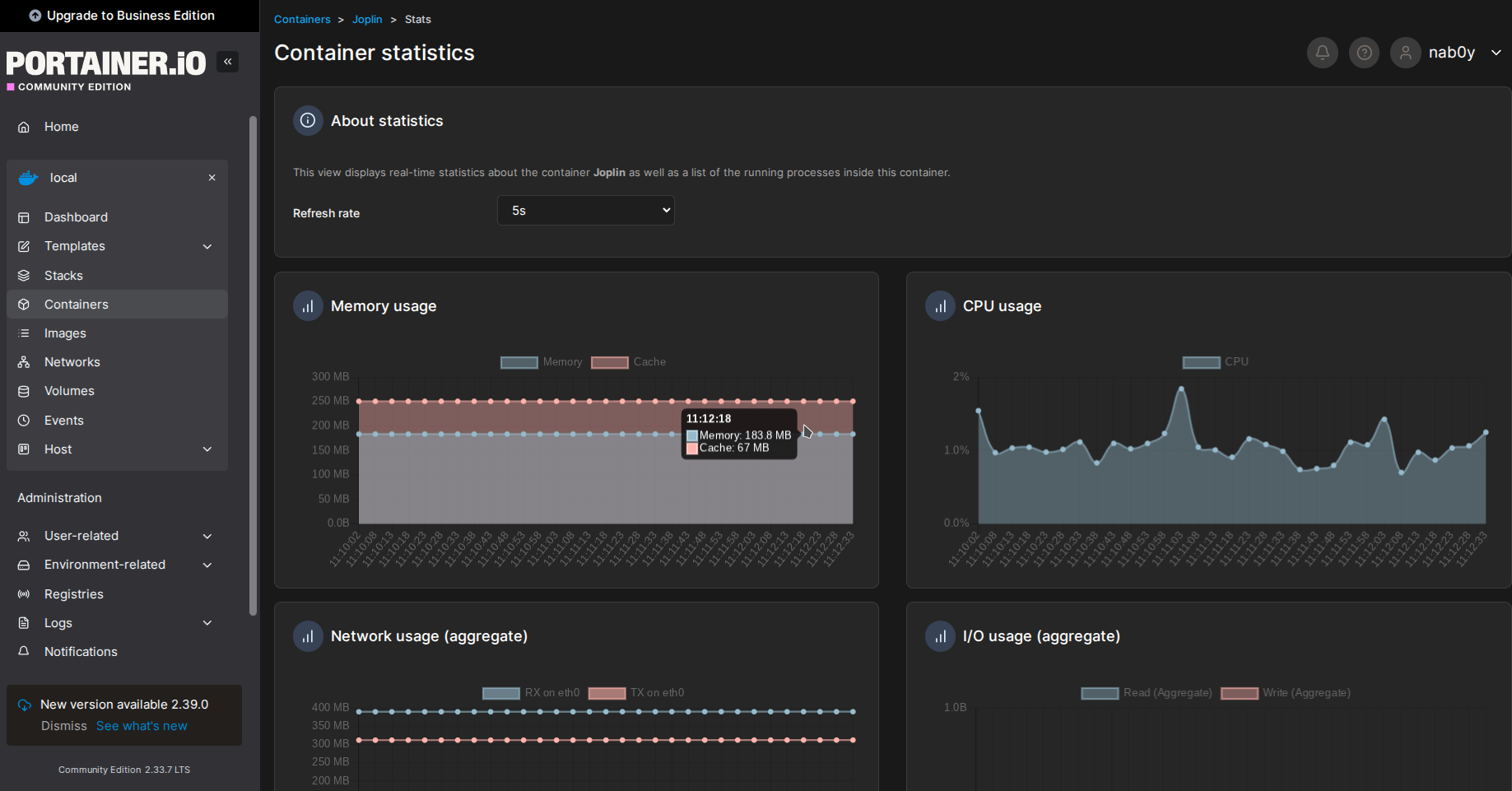
Task: Go to Images in the sidebar
Action: [65, 333]
